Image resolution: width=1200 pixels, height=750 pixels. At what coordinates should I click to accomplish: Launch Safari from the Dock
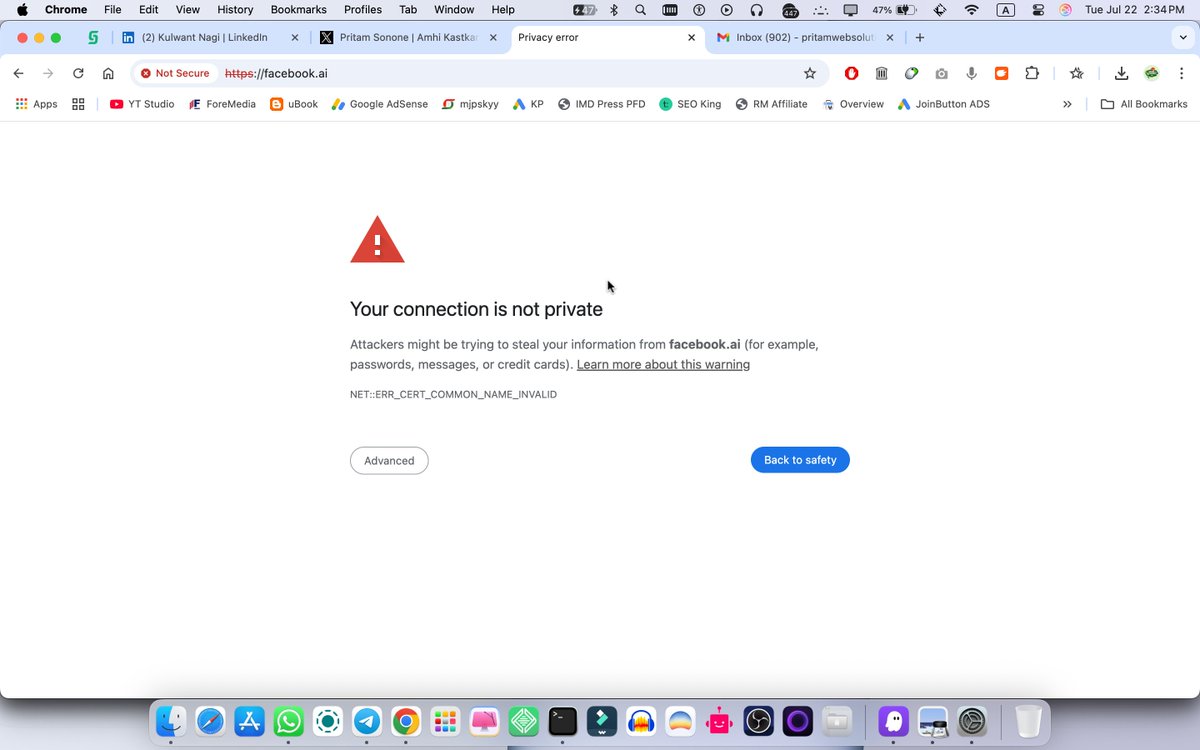pyautogui.click(x=211, y=720)
